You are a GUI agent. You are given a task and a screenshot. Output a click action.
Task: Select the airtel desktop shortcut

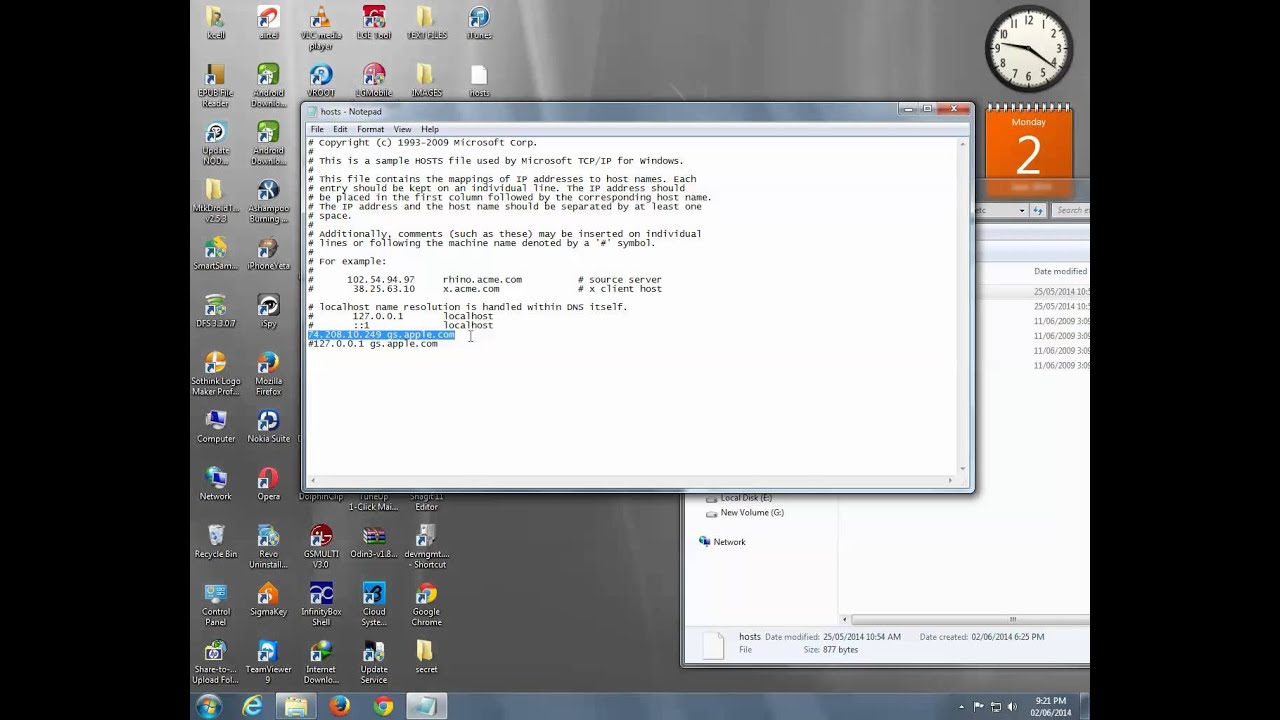[268, 22]
